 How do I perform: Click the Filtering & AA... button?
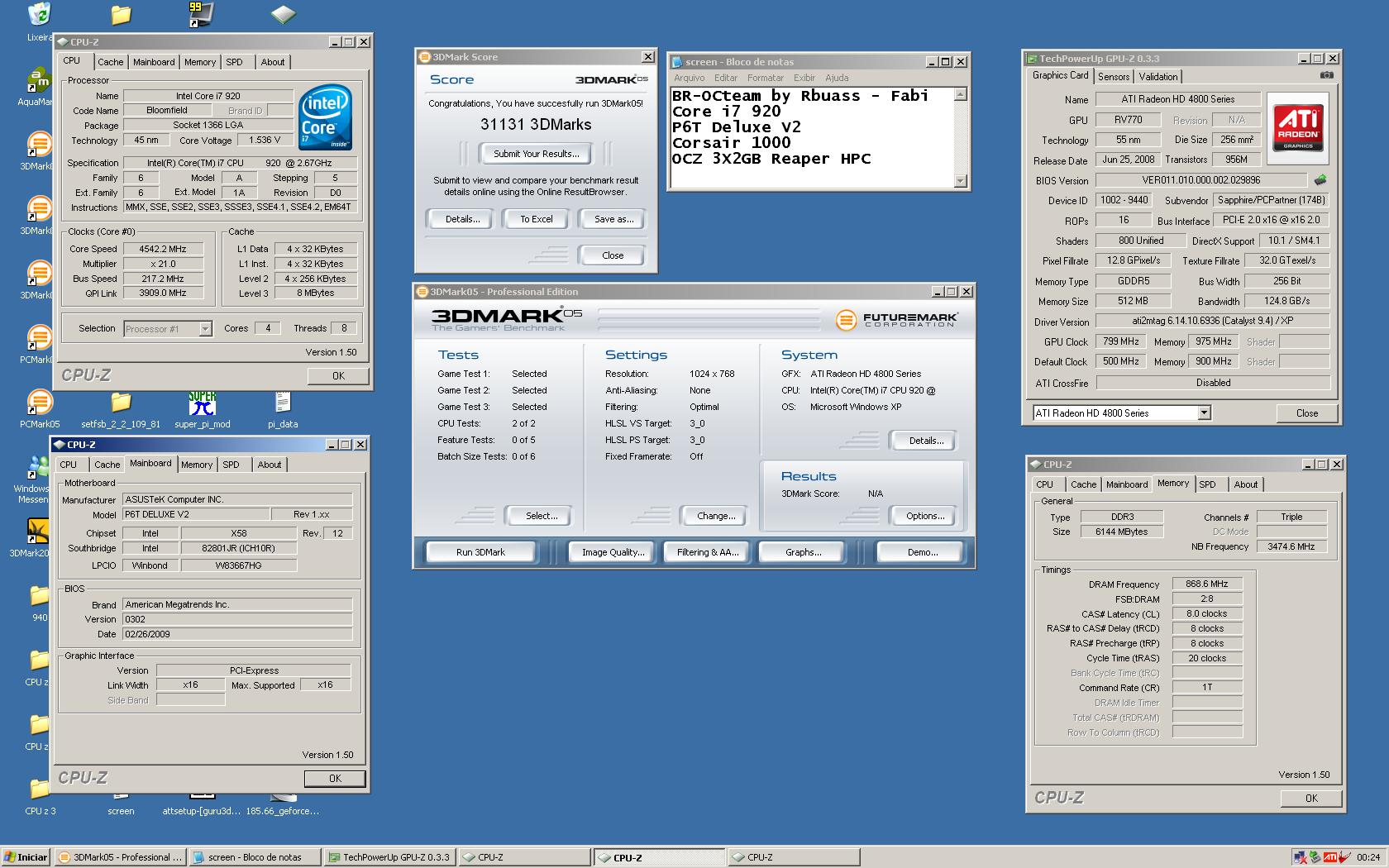pyautogui.click(x=708, y=552)
